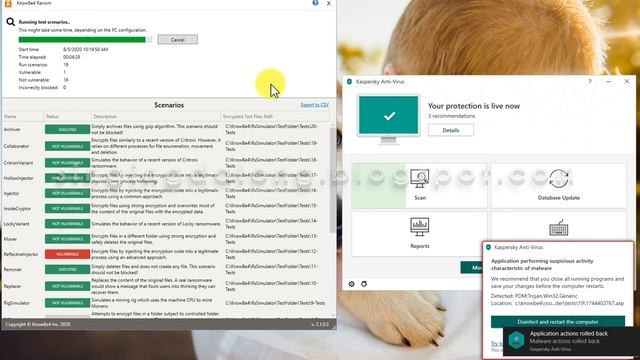Select the Archiver scenario name
Screen dimensions: 640x360
12,129
